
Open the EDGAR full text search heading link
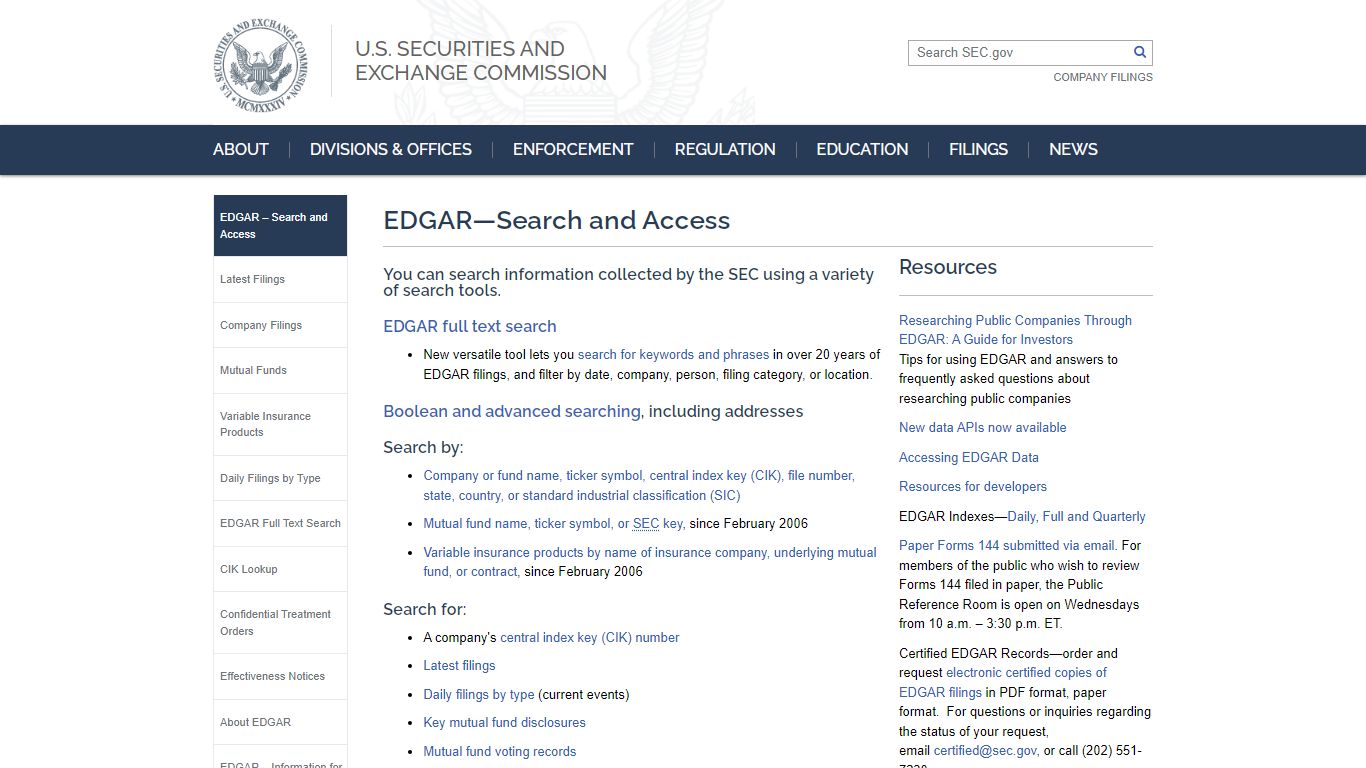pos(470,326)
